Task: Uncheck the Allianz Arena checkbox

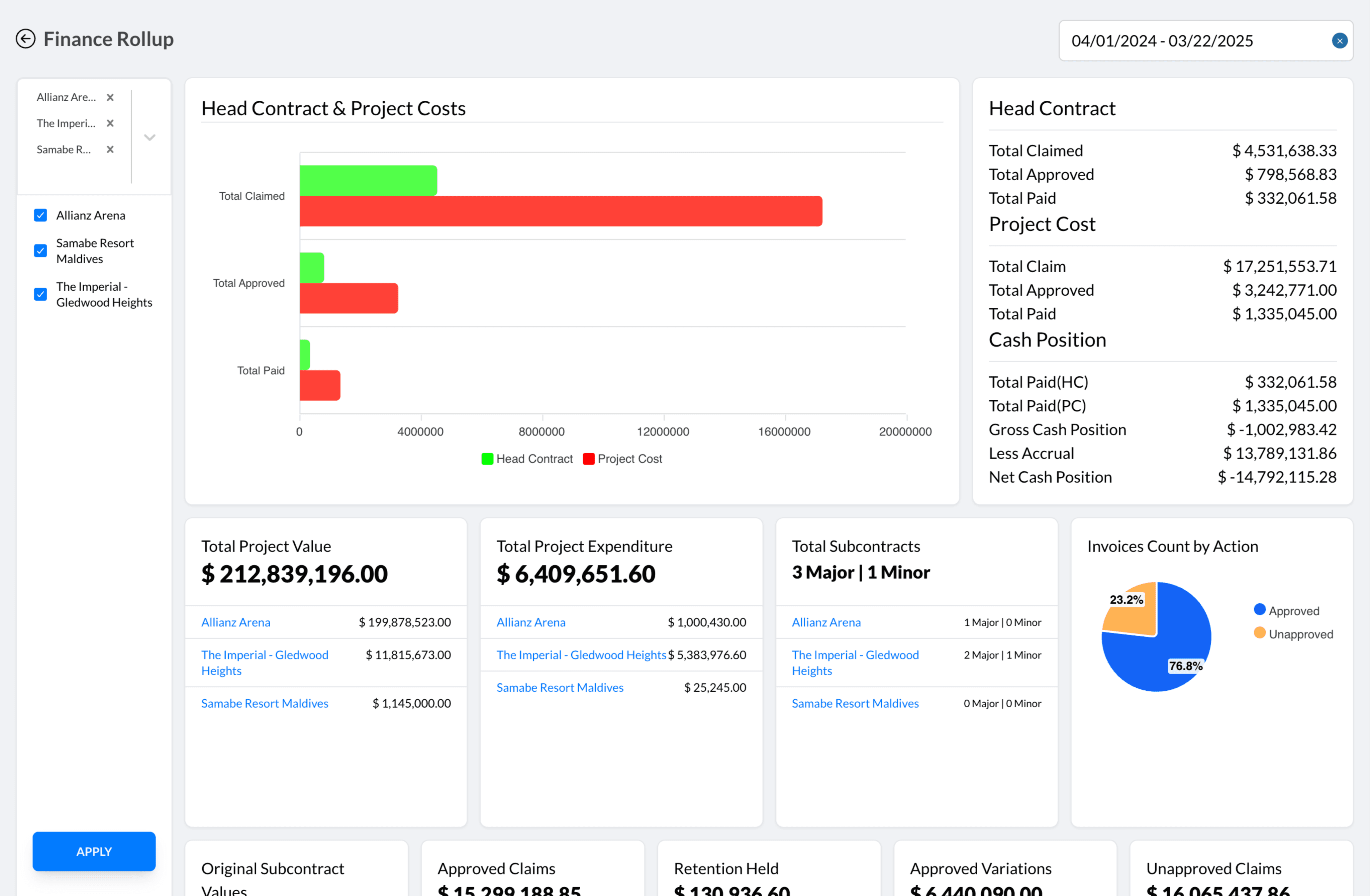Action: coord(40,215)
